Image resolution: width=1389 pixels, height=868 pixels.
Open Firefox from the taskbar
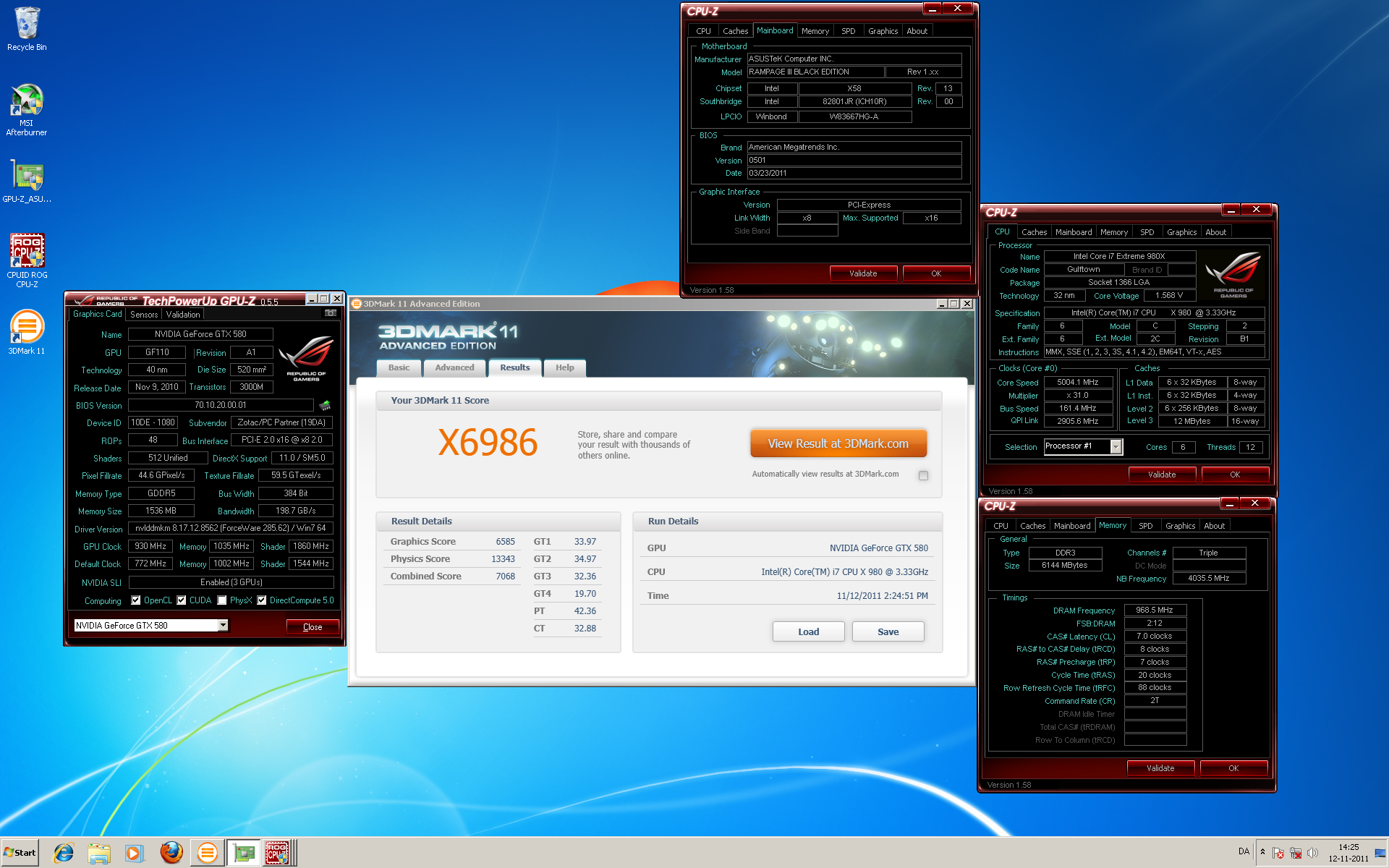(x=171, y=853)
